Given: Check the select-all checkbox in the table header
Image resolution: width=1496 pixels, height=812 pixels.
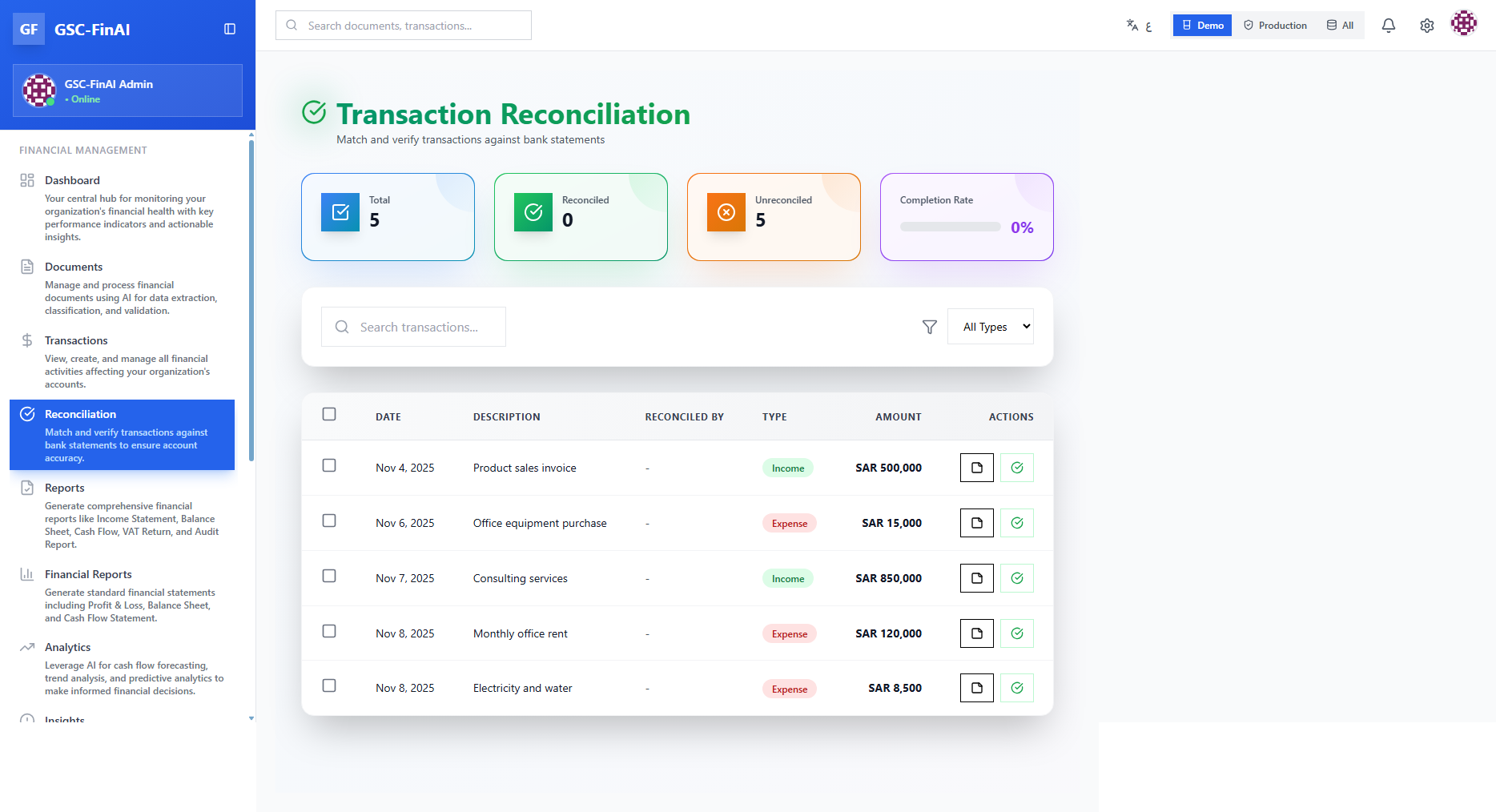Looking at the screenshot, I should point(329,413).
